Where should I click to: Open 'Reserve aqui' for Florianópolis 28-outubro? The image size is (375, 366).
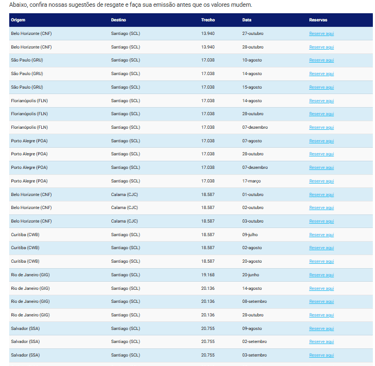point(321,114)
